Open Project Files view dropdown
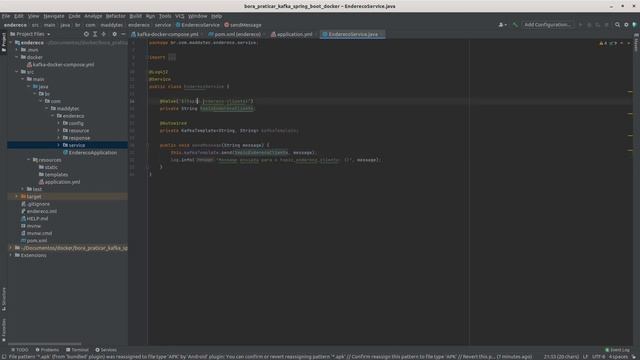Screen dimensions: 640x360 [30, 34]
